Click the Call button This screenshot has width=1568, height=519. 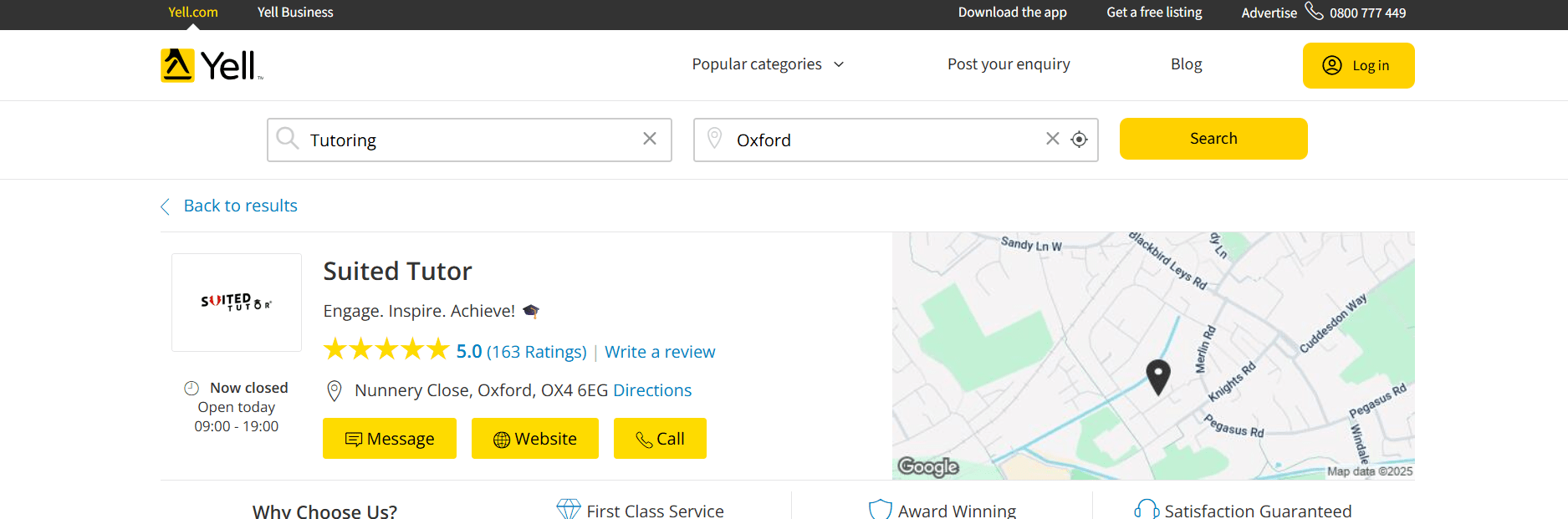(660, 439)
